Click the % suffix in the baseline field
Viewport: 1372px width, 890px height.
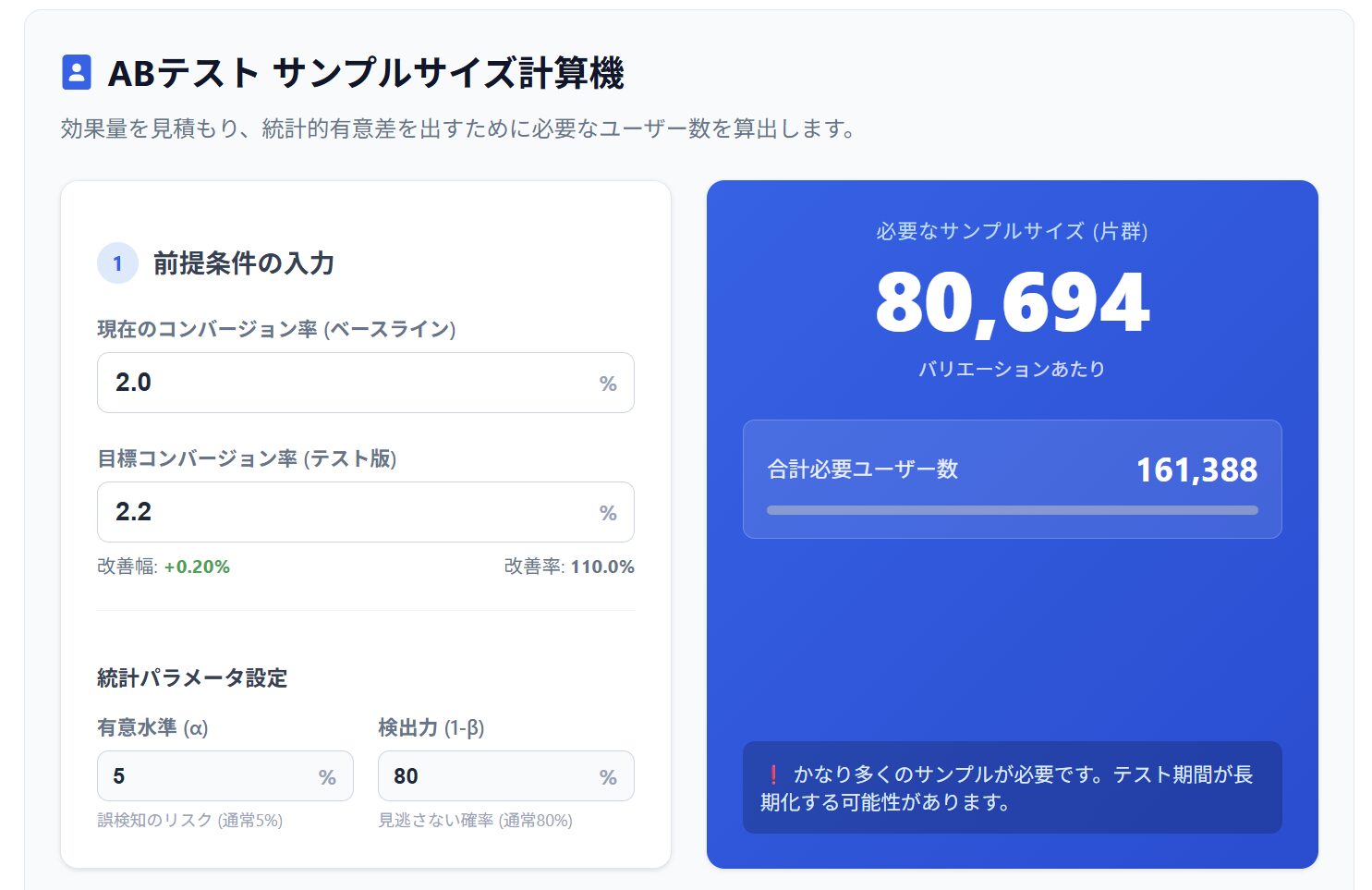tap(607, 384)
